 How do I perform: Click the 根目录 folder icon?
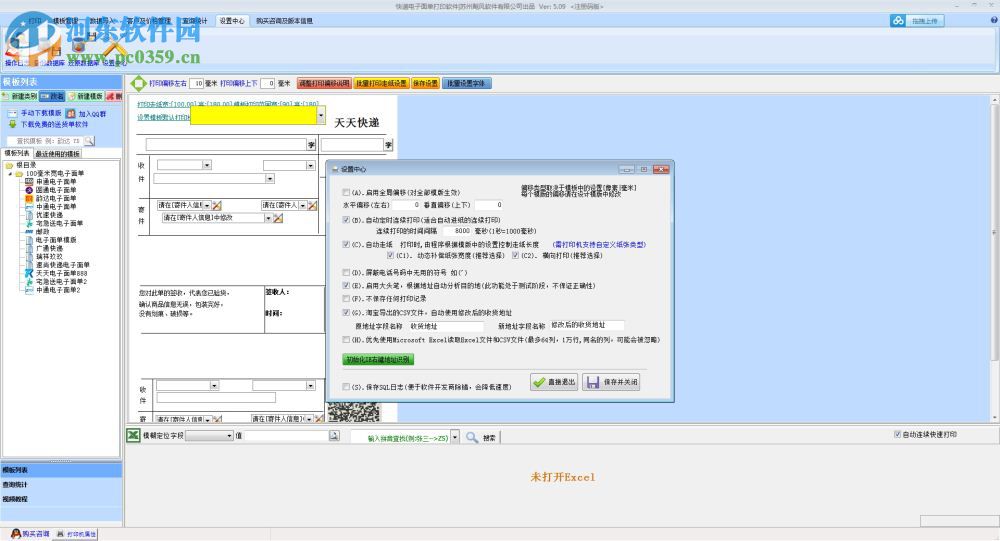click(x=10, y=165)
